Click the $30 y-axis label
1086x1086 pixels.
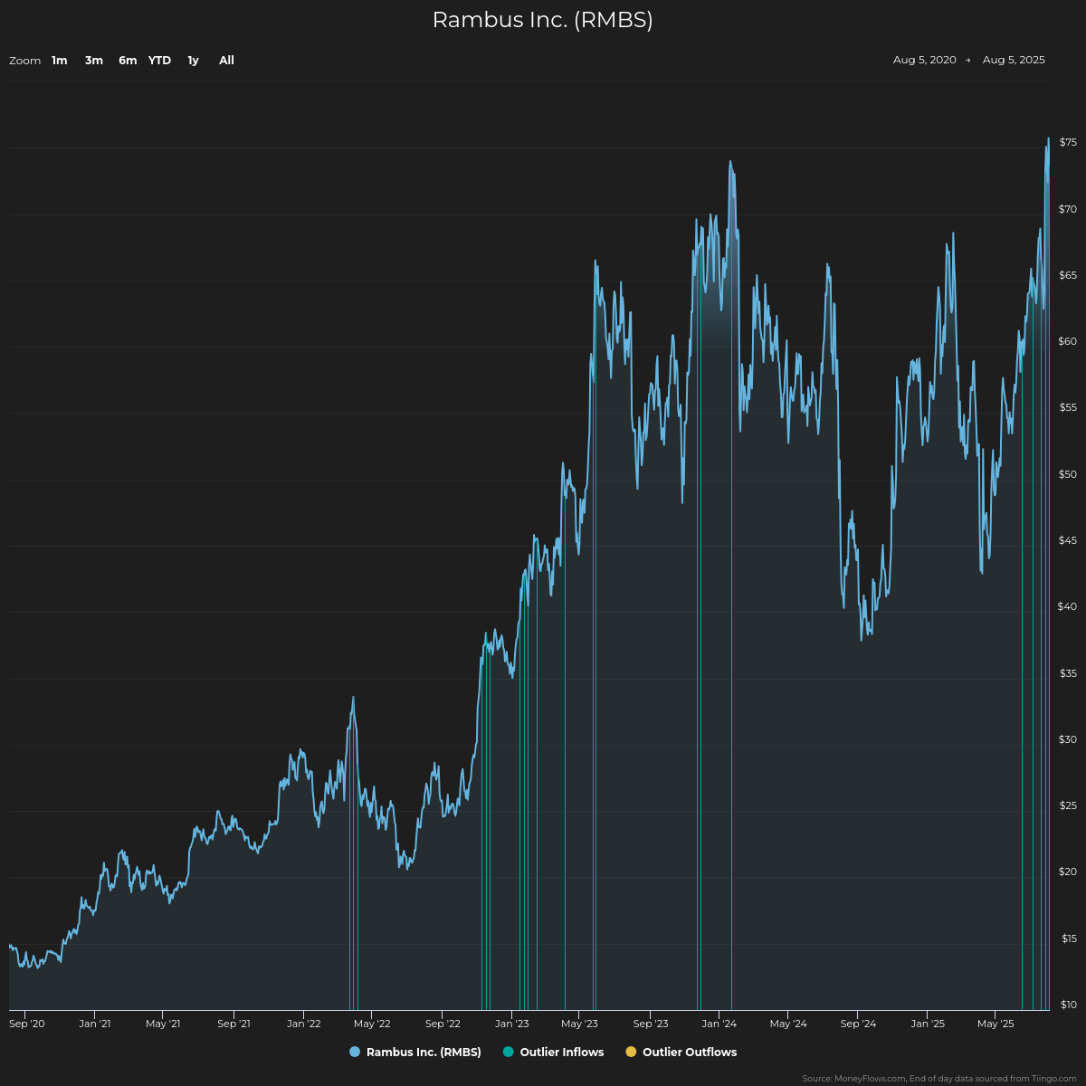click(x=1068, y=740)
